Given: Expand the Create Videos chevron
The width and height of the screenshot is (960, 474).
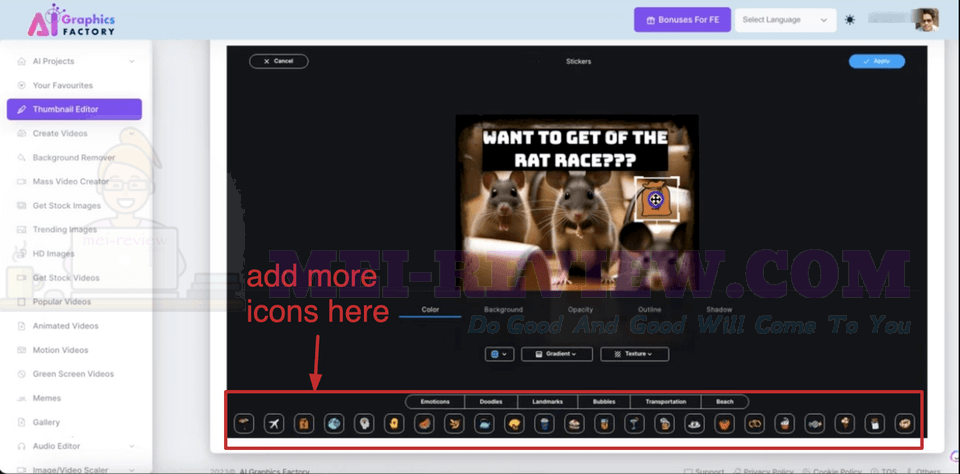Looking at the screenshot, I should (x=132, y=134).
